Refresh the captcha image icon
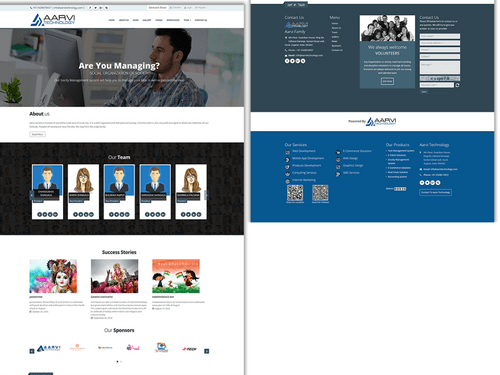 coord(457,85)
